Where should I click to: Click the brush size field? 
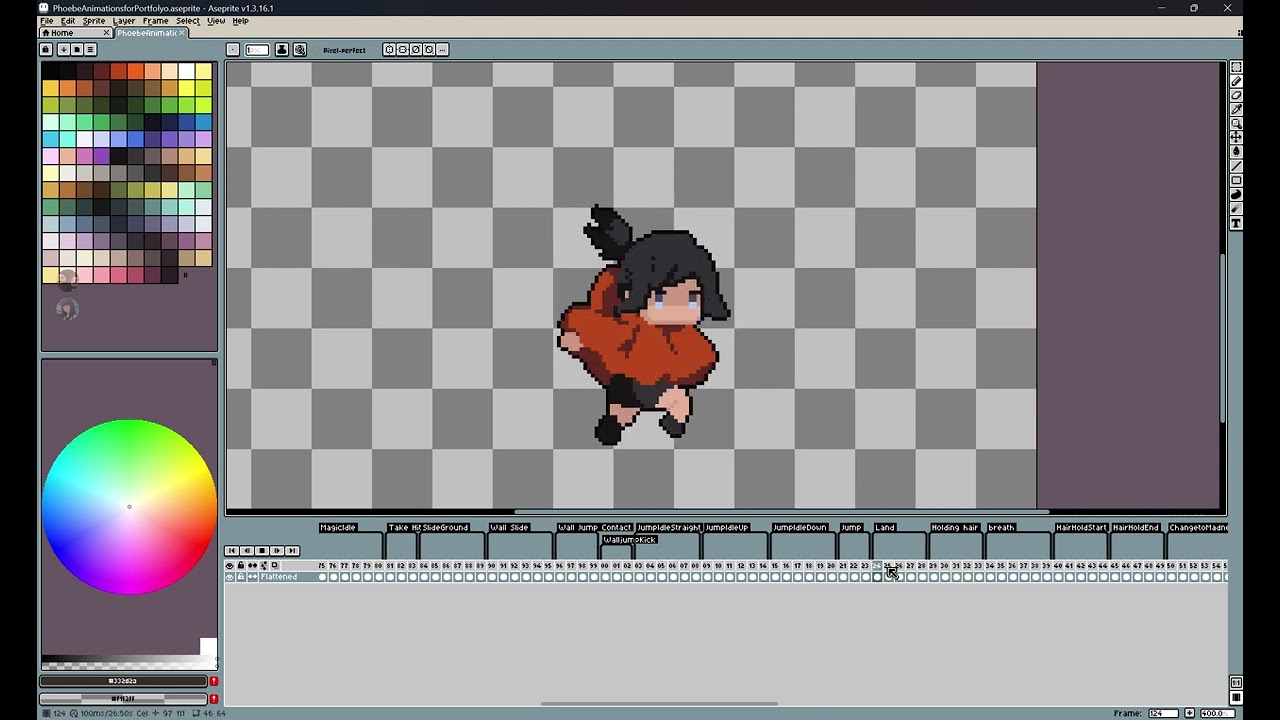click(x=257, y=50)
